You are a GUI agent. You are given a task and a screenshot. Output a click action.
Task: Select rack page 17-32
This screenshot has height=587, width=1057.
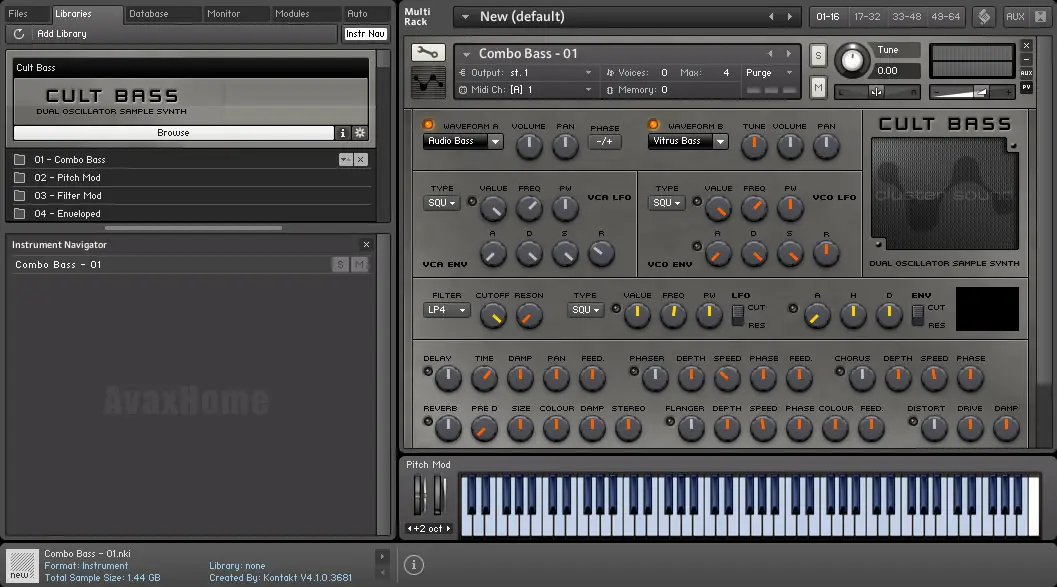[867, 16]
